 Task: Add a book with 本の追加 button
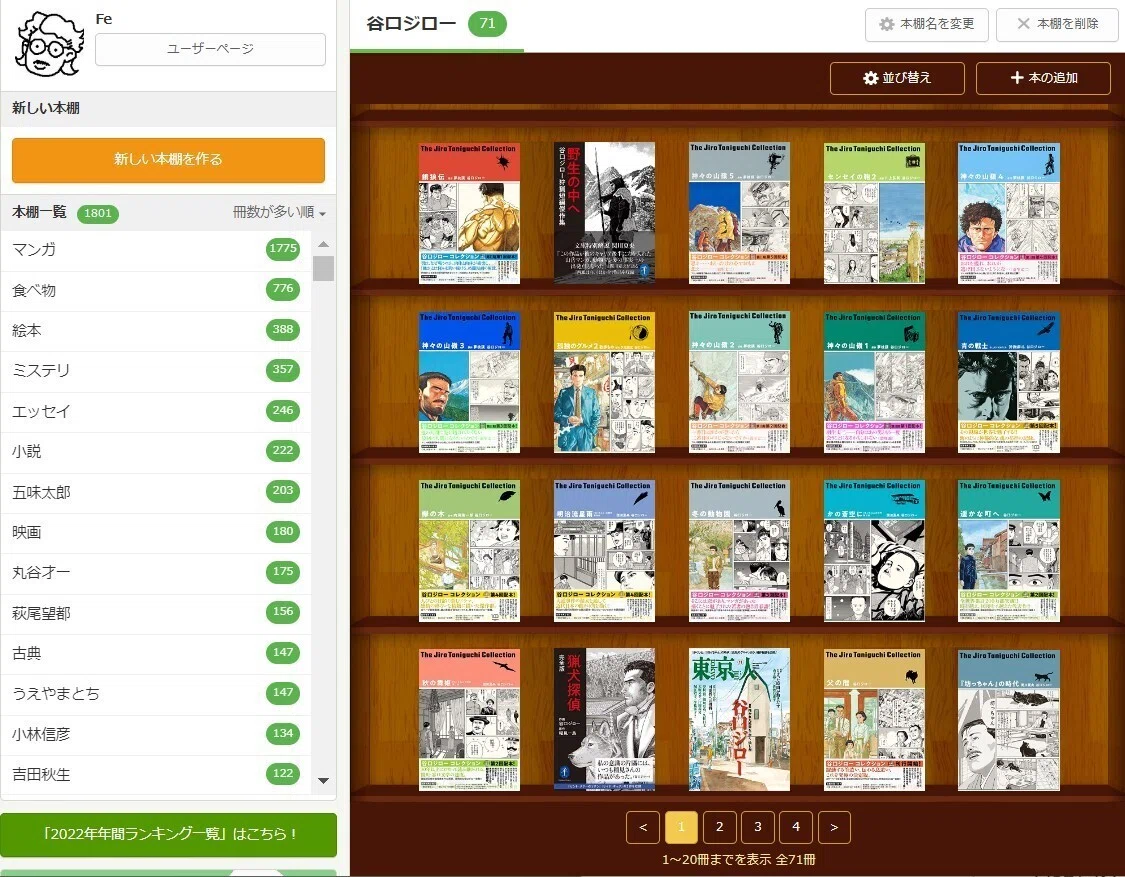(1043, 78)
